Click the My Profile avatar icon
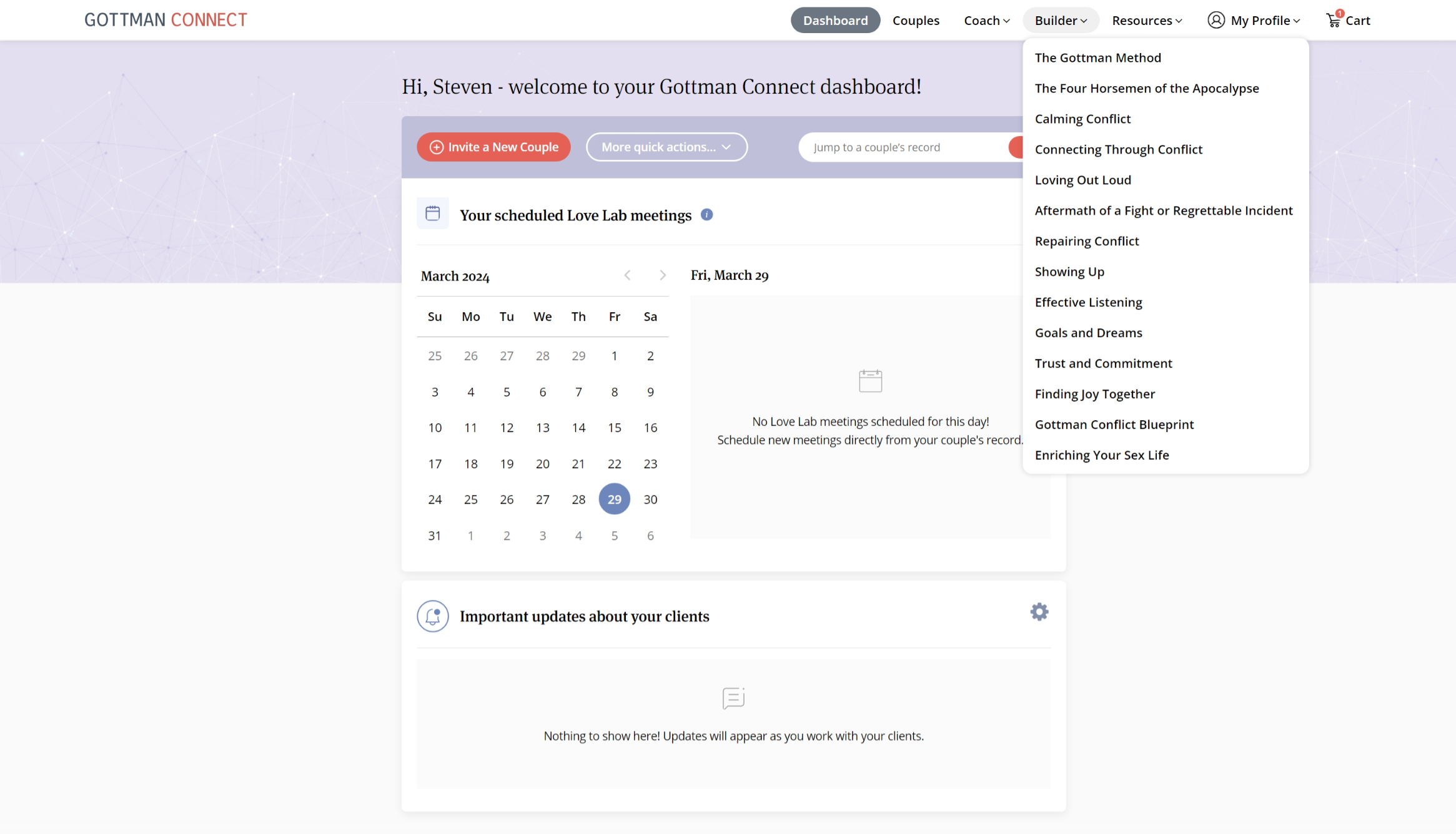This screenshot has height=834, width=1456. coord(1216,20)
